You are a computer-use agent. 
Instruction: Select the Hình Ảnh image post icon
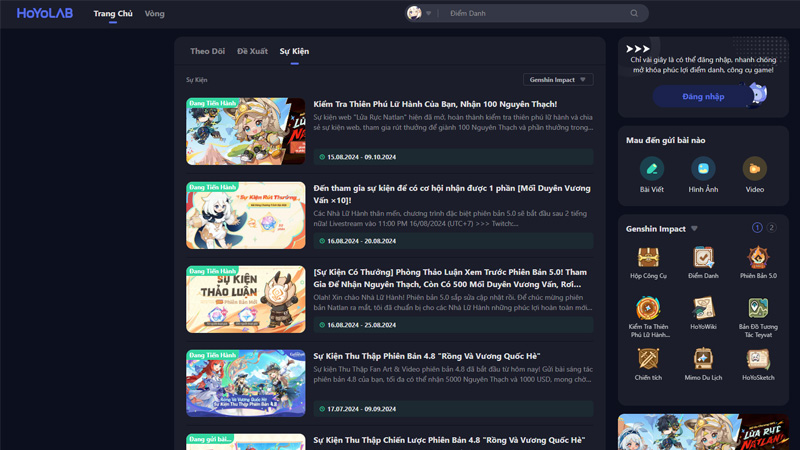click(703, 169)
